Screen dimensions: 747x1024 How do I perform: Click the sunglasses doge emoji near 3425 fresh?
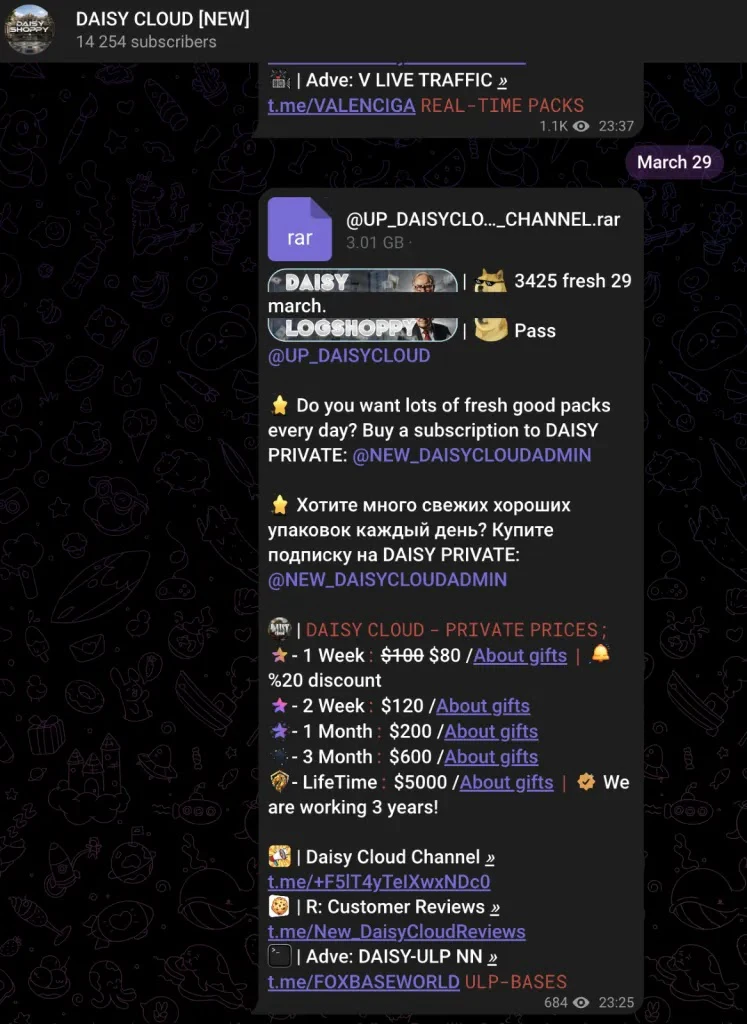pyautogui.click(x=490, y=281)
